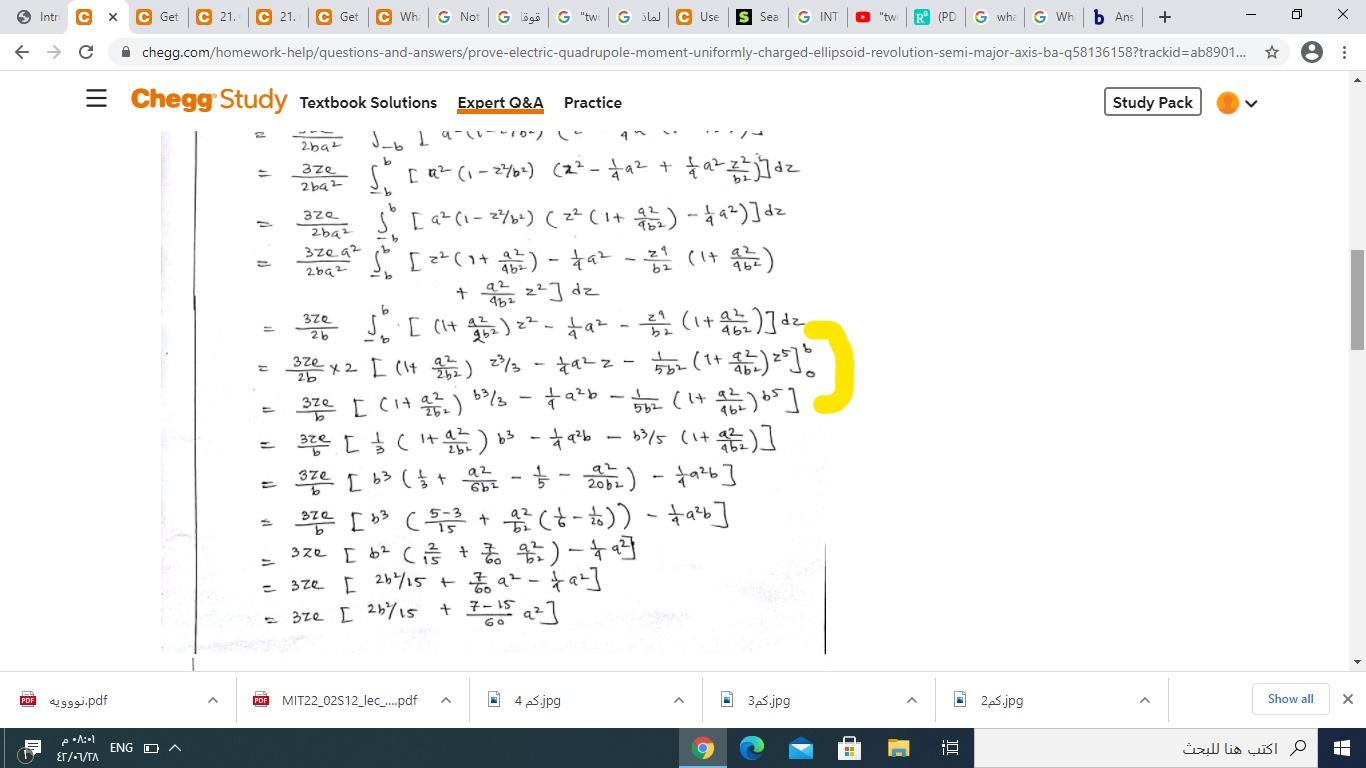Expand options for the MIT22_02S12 PDF download
The image size is (1366, 768).
tap(445, 700)
